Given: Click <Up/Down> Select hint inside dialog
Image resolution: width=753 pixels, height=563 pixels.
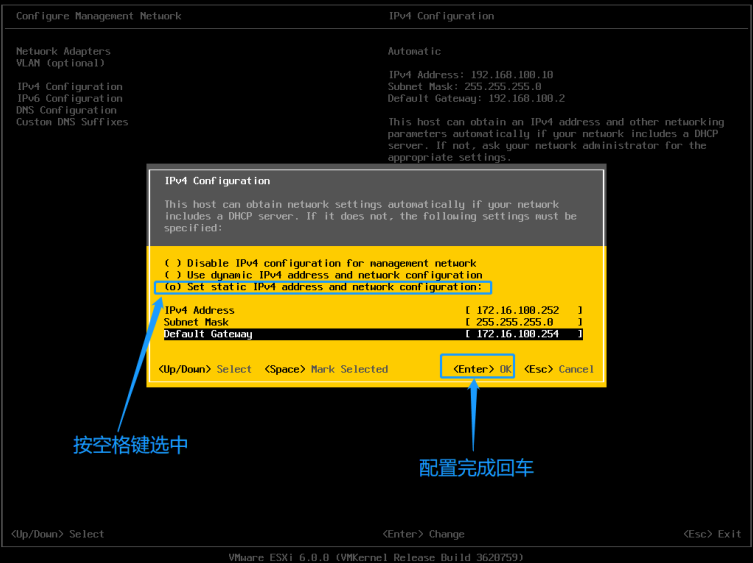Looking at the screenshot, I should [x=205, y=369].
